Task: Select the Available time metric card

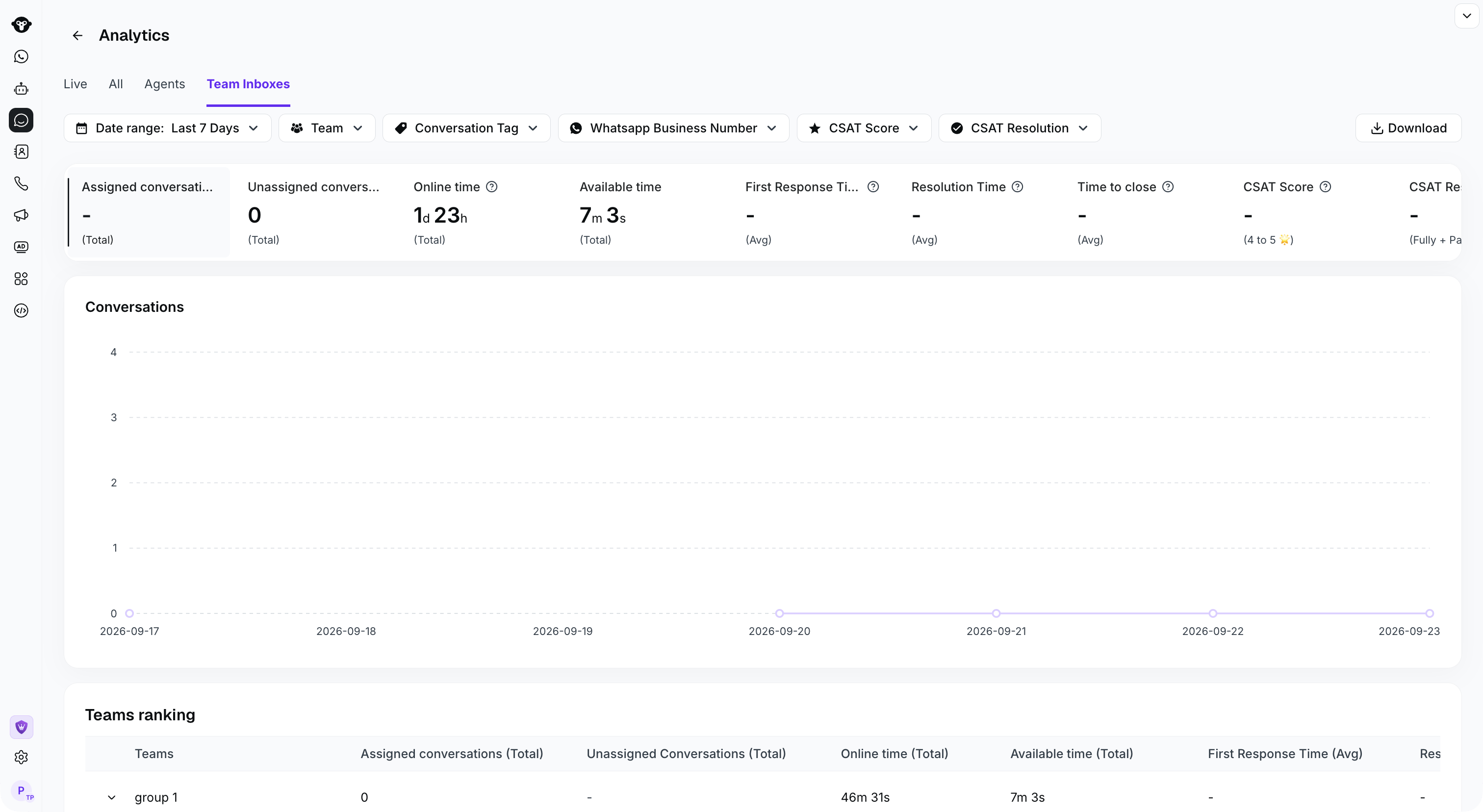Action: (646, 212)
